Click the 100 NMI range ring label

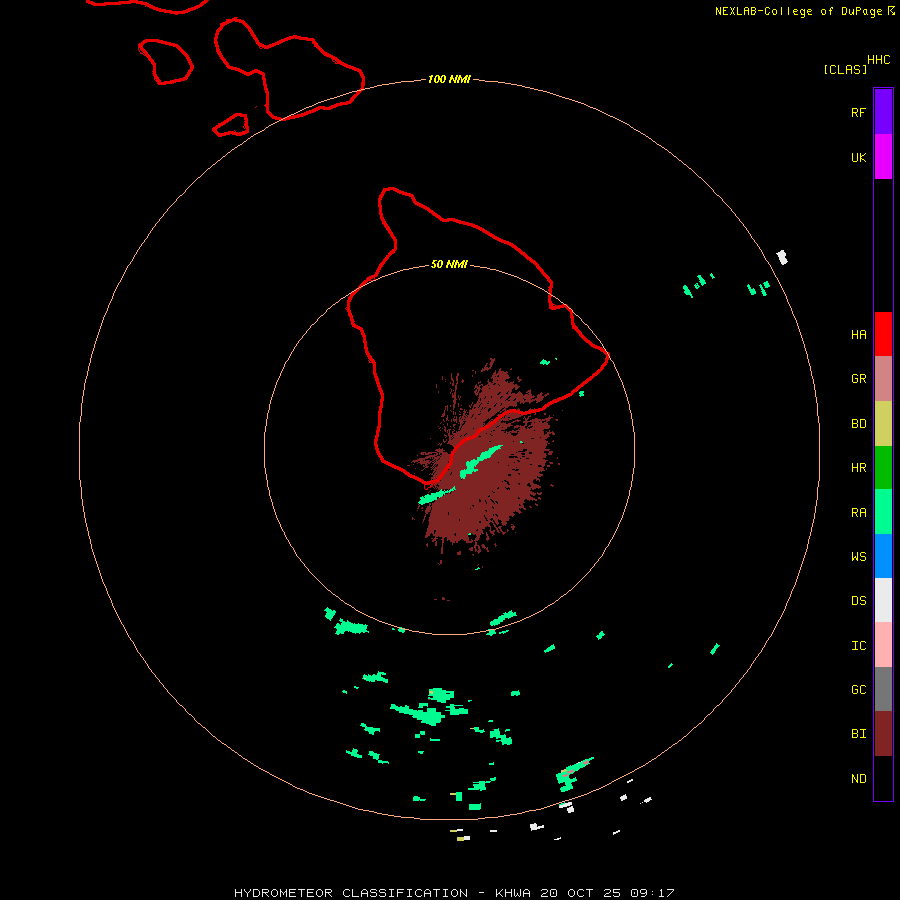tap(449, 79)
